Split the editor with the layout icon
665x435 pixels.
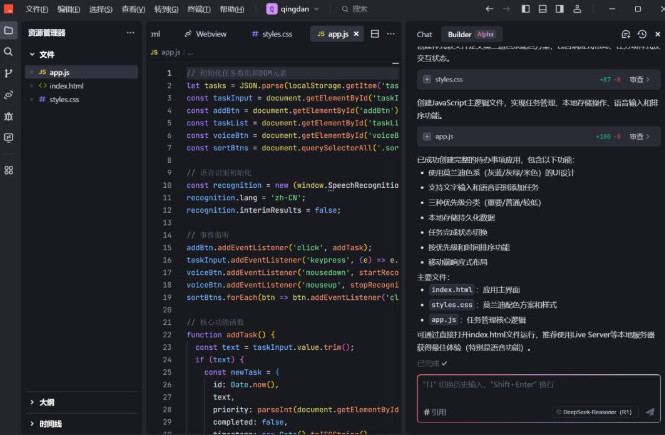click(x=375, y=34)
